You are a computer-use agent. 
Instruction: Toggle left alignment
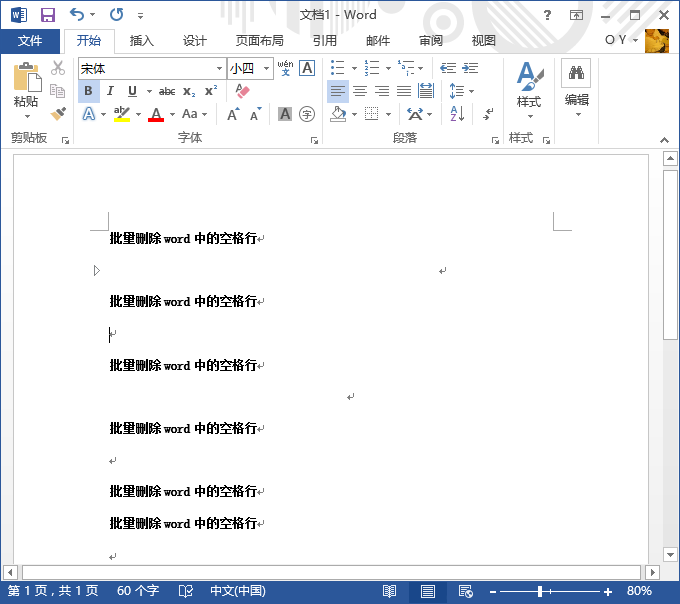337,91
